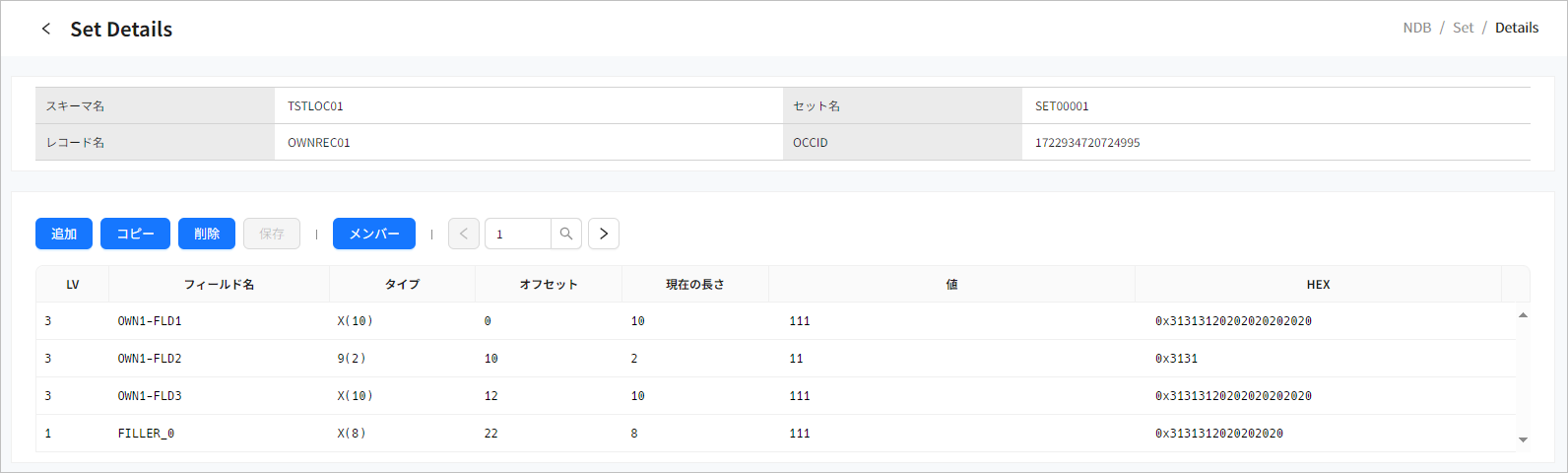Click the 削除 button

(x=207, y=234)
